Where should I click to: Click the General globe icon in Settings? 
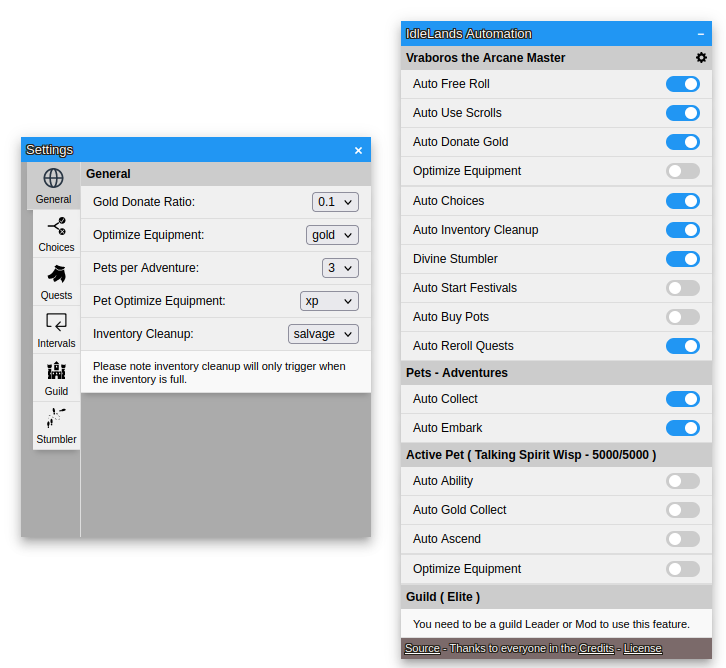(54, 178)
